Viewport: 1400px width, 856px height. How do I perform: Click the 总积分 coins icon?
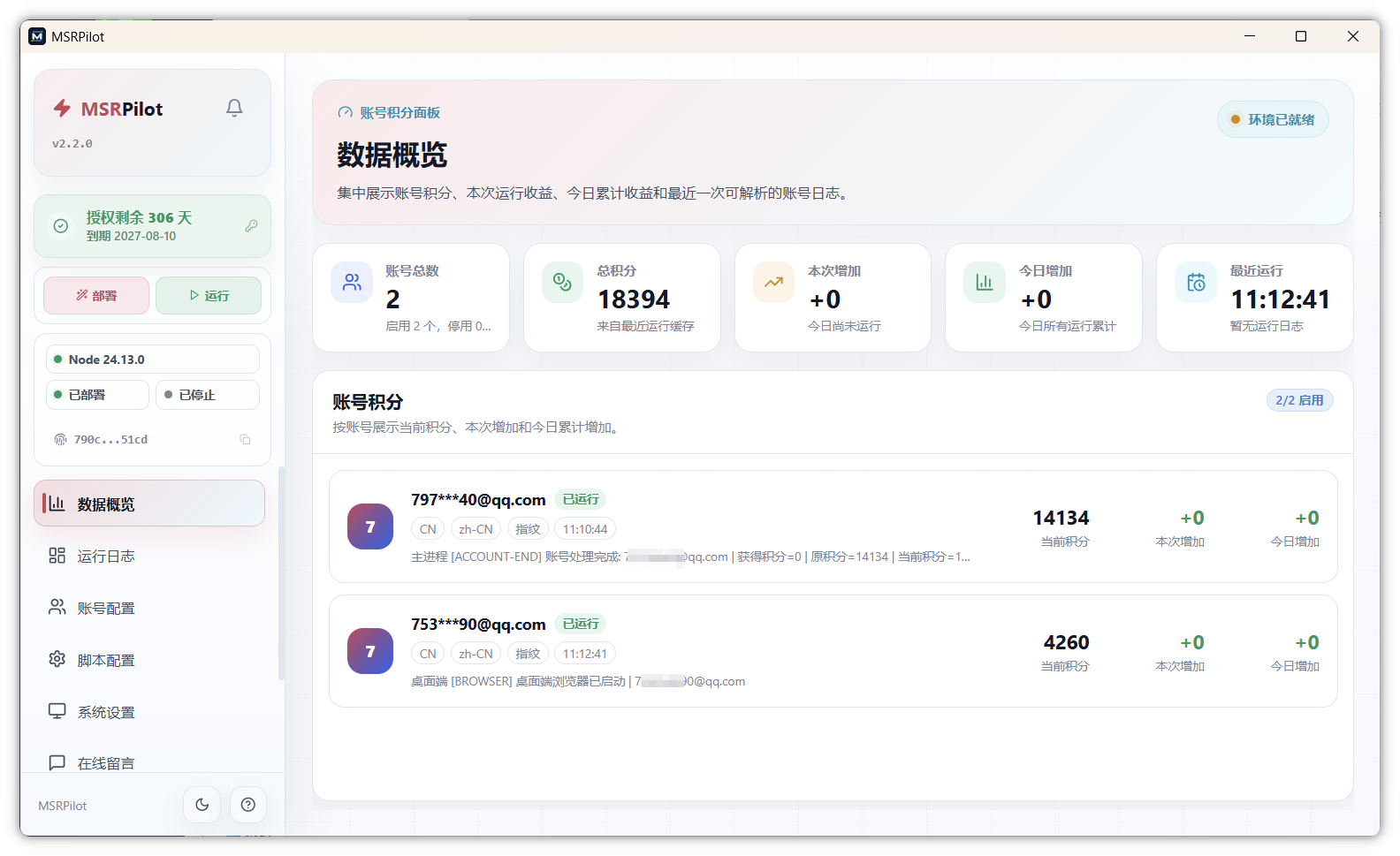pos(562,282)
